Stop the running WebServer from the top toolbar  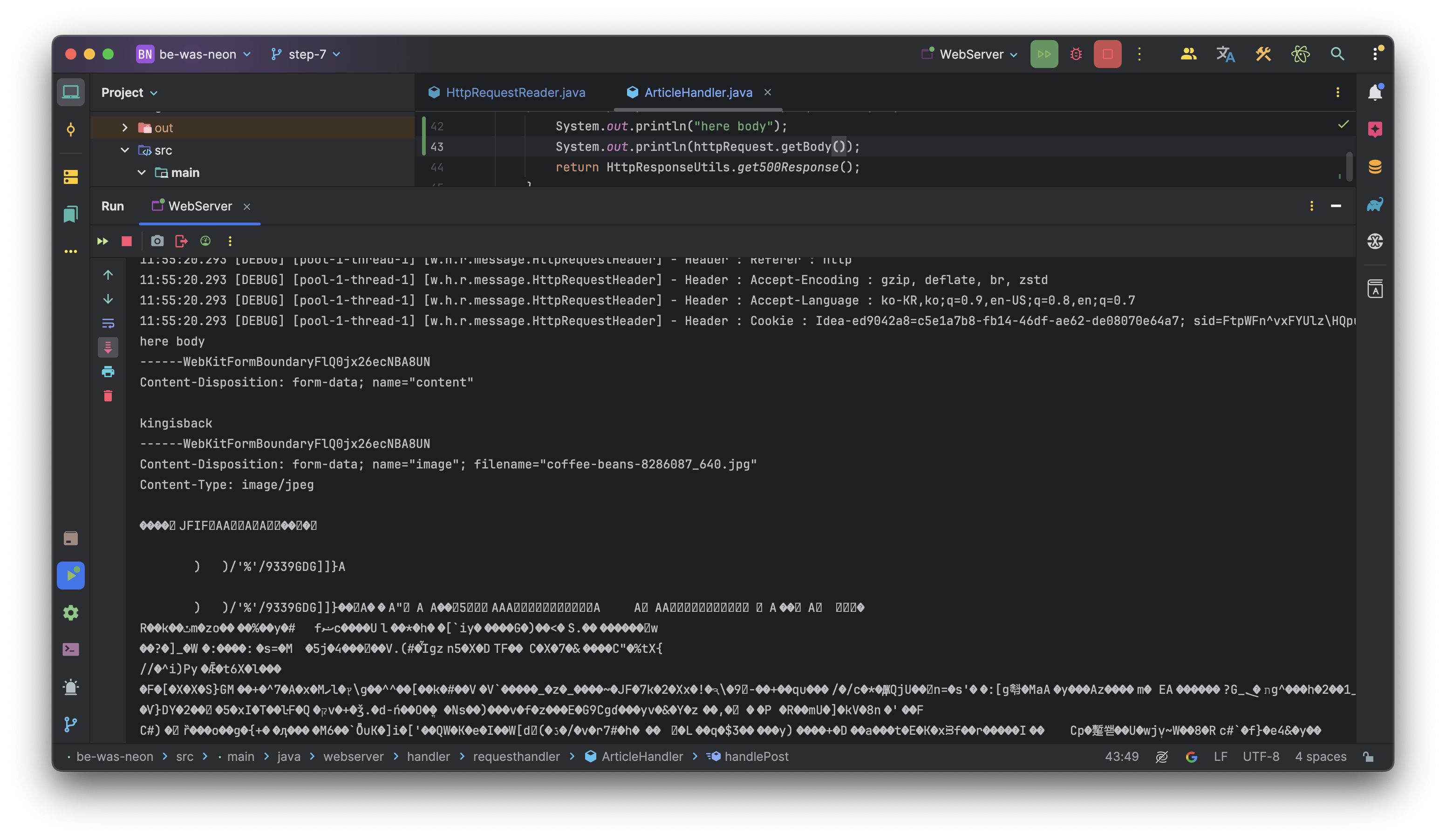pyautogui.click(x=1107, y=54)
